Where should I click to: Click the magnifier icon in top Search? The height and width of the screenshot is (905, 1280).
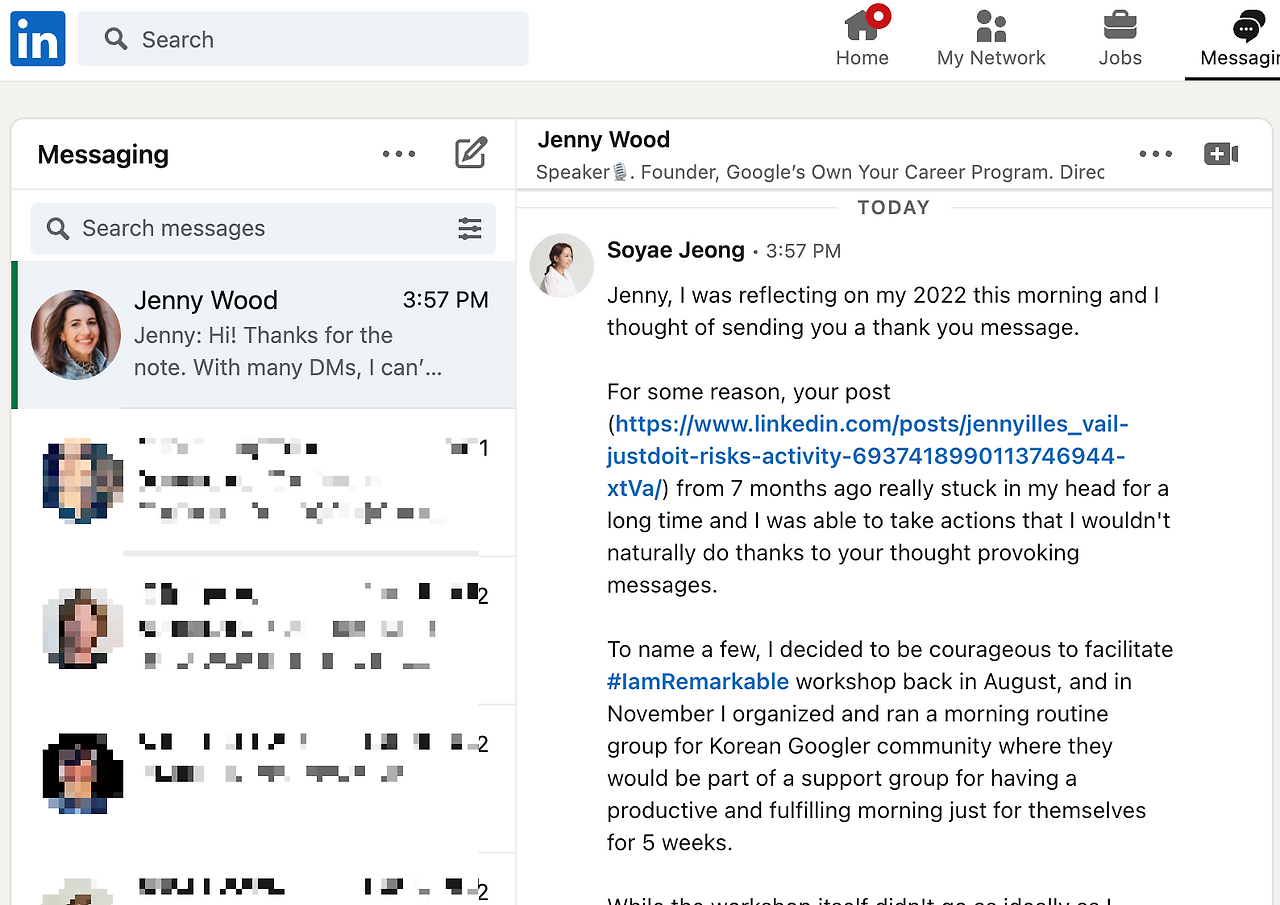(x=116, y=39)
